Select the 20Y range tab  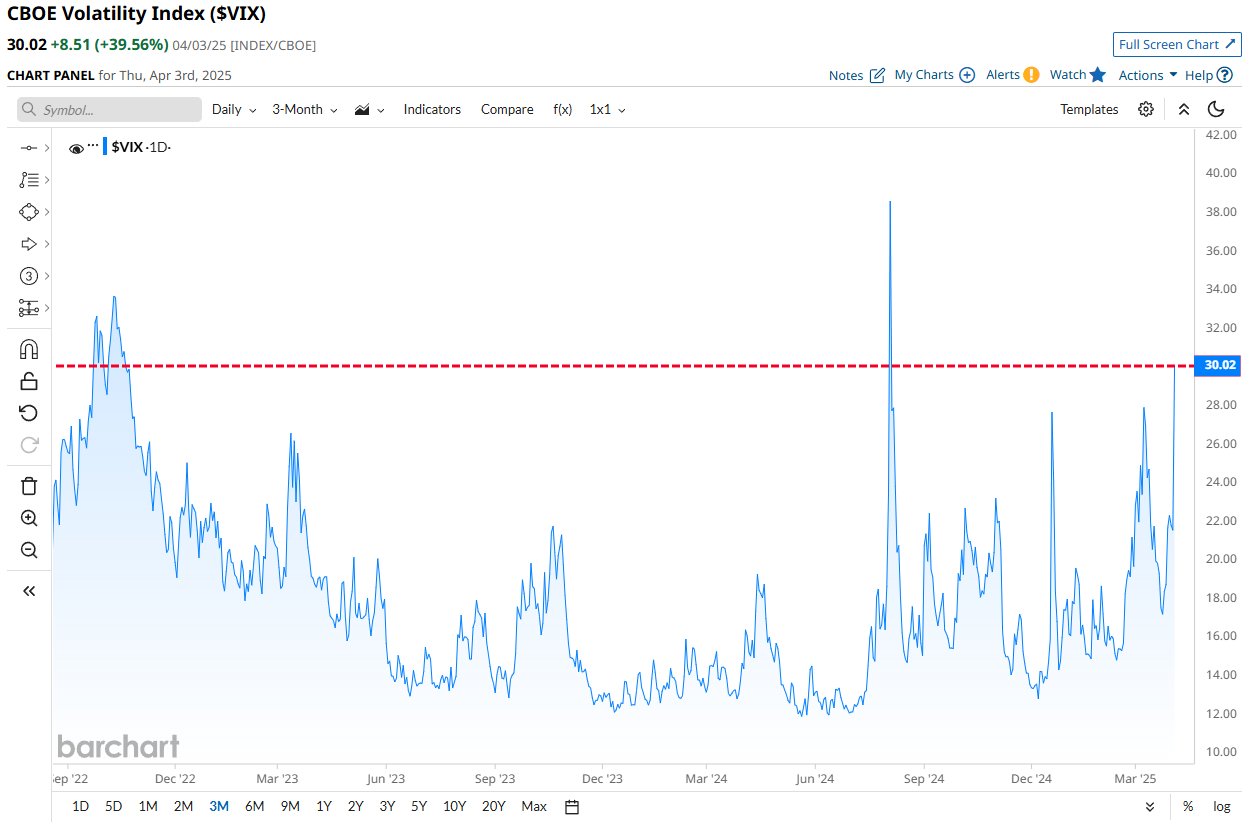[x=493, y=806]
